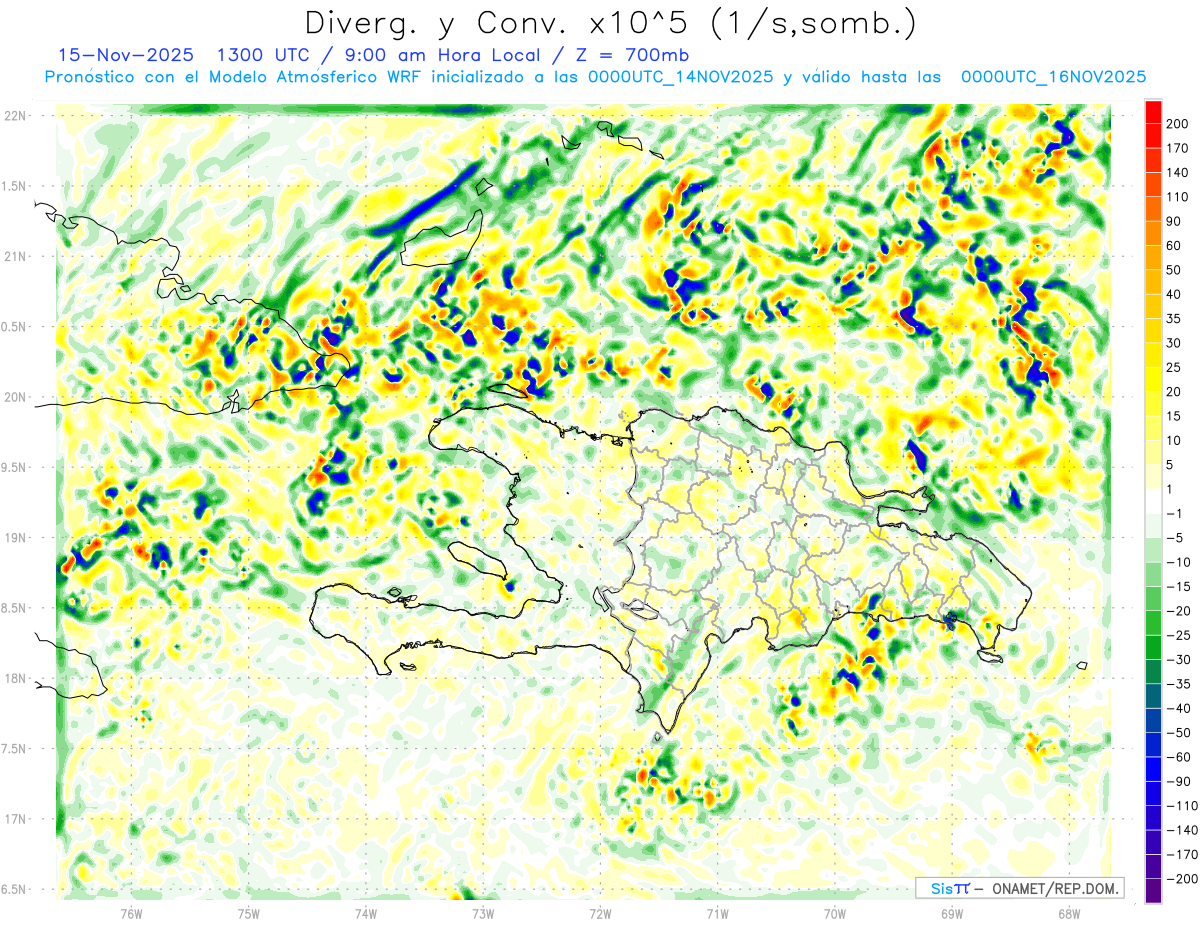Click the pale green swatch between -1 and -5
This screenshot has height=927, width=1200.
[1153, 526]
